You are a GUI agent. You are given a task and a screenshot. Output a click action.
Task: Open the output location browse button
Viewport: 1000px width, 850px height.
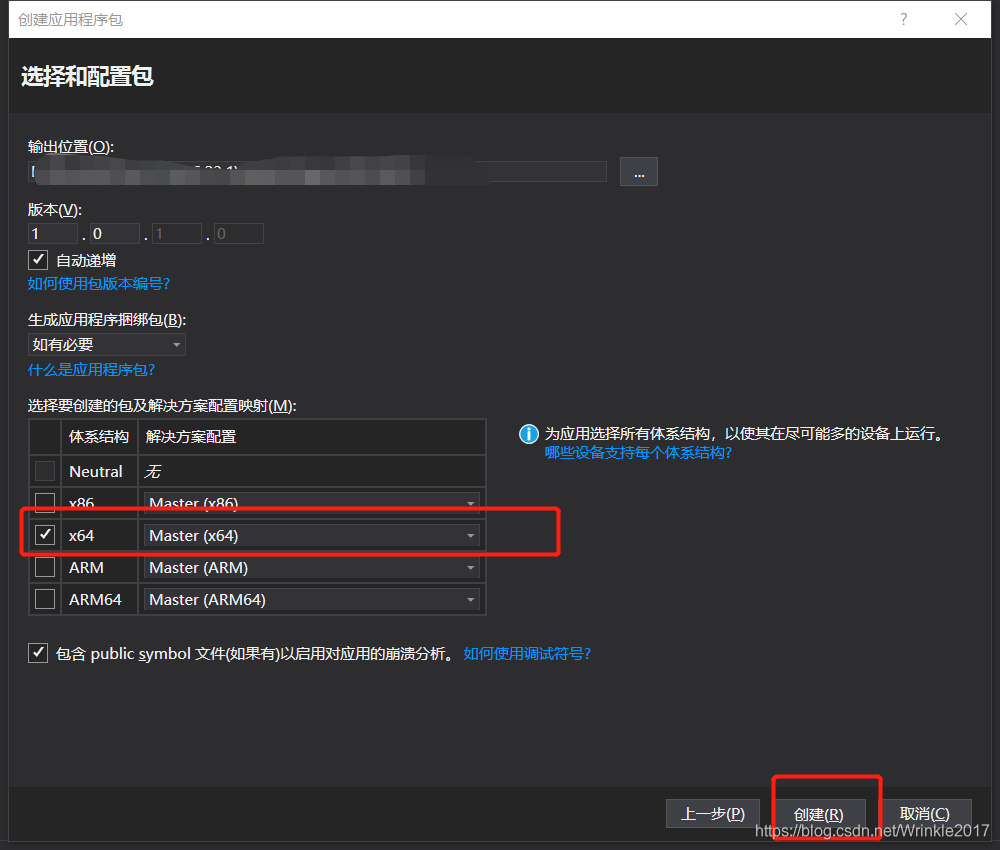[638, 172]
